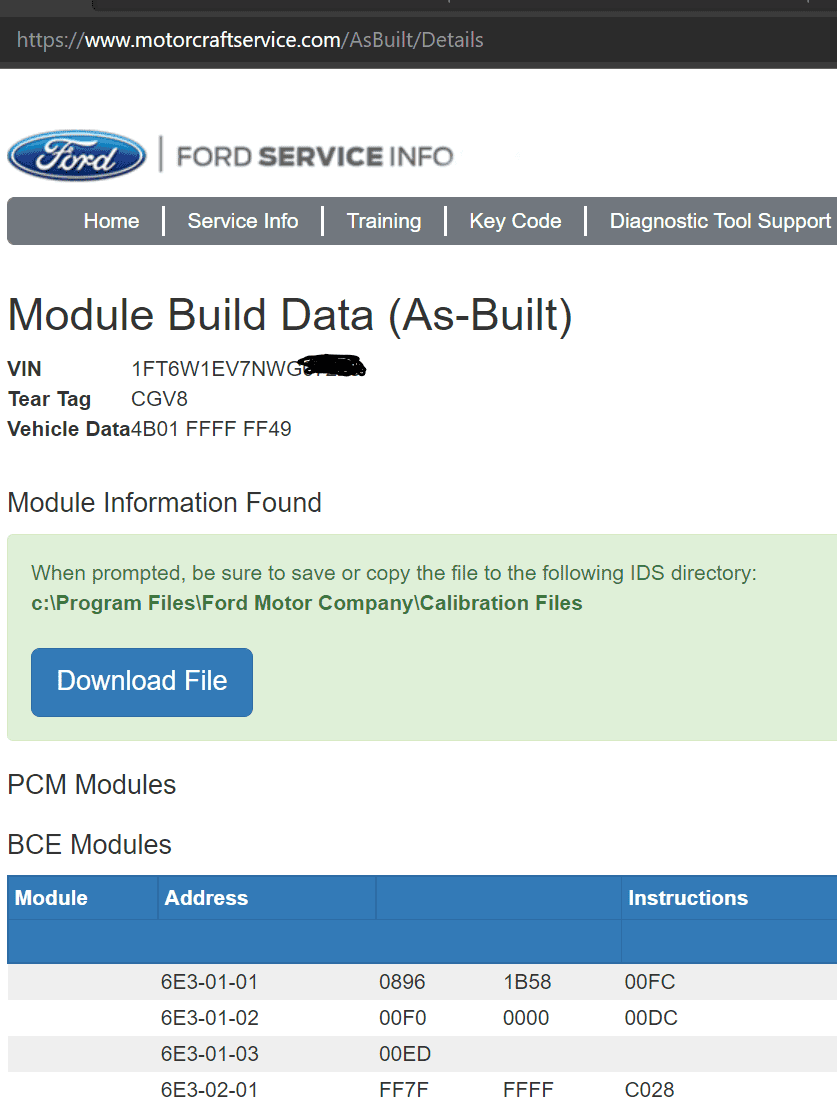Select the Key Code menu item
This screenshot has height=1108, width=837.
(515, 221)
